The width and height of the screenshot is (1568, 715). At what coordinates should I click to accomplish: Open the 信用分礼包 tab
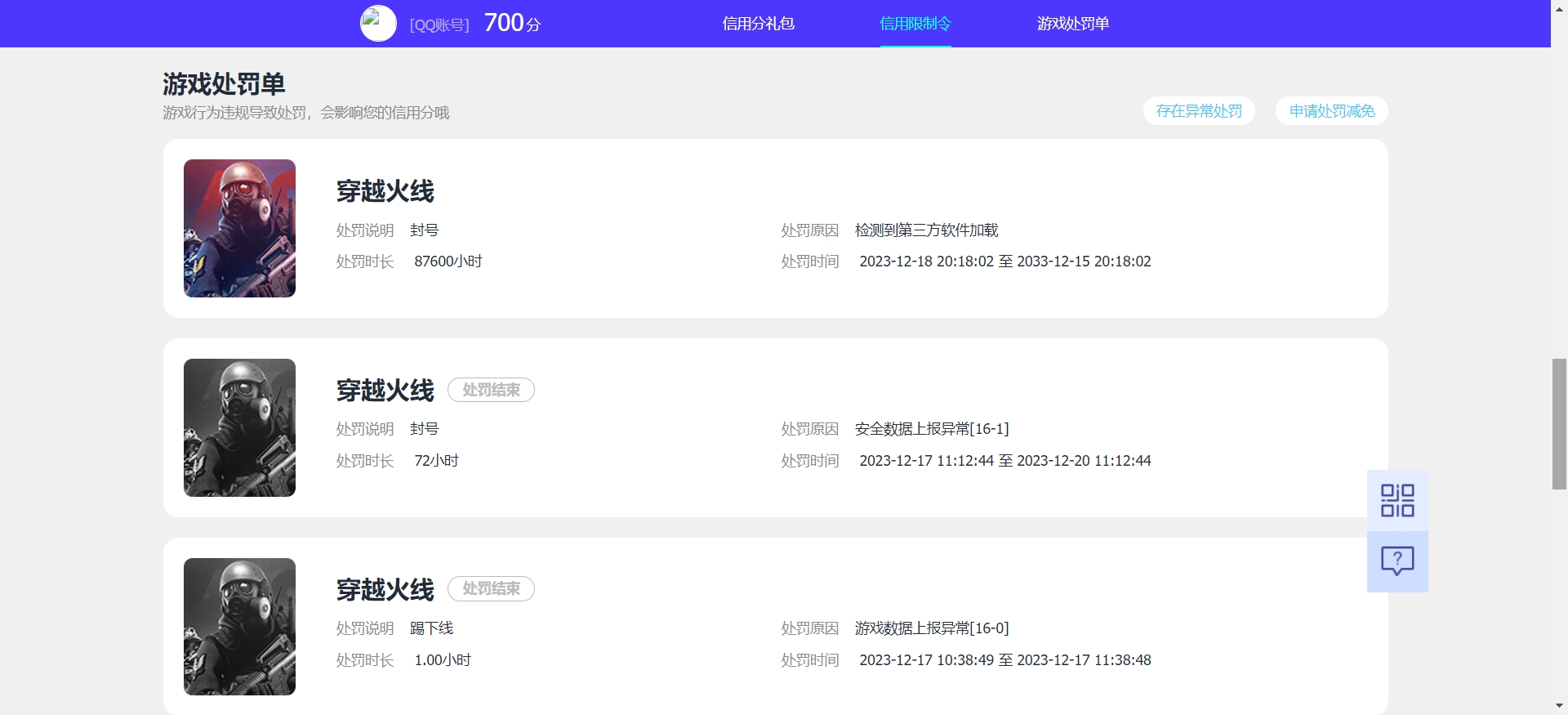click(758, 24)
